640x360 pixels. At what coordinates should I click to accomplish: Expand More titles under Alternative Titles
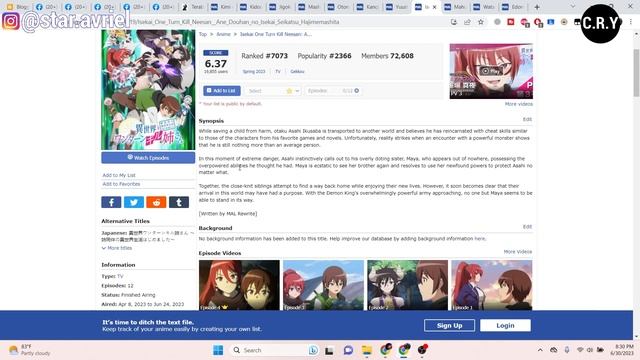[117, 248]
